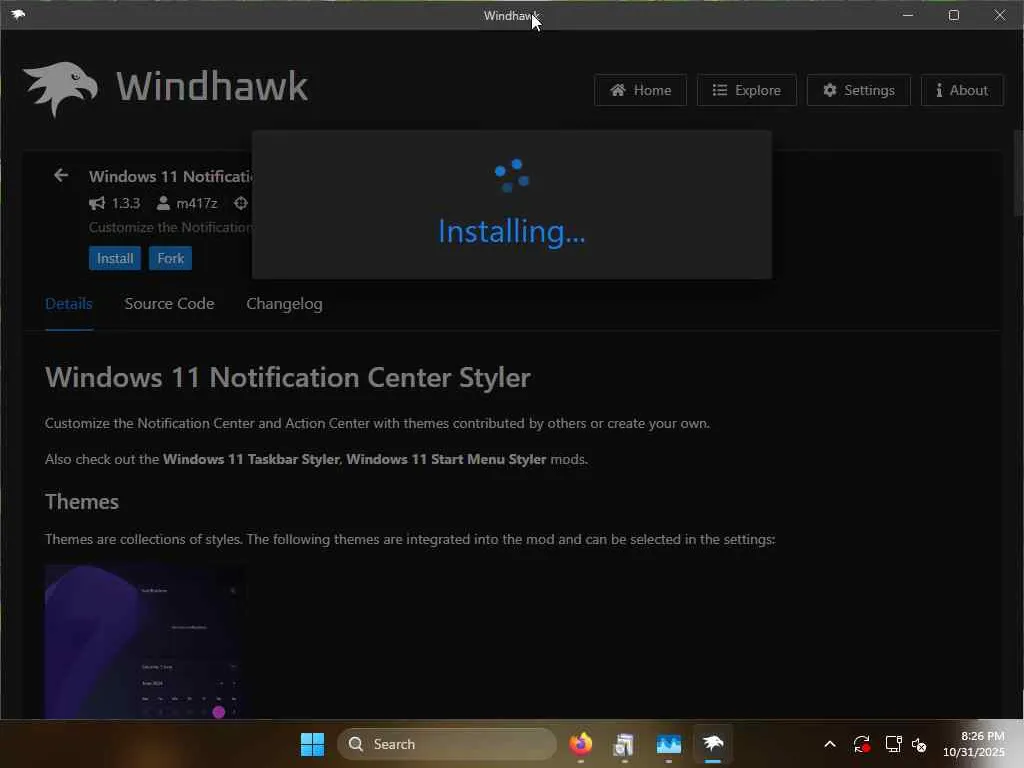Open the Windows Start menu
The width and height of the screenshot is (1024, 768).
[312, 744]
